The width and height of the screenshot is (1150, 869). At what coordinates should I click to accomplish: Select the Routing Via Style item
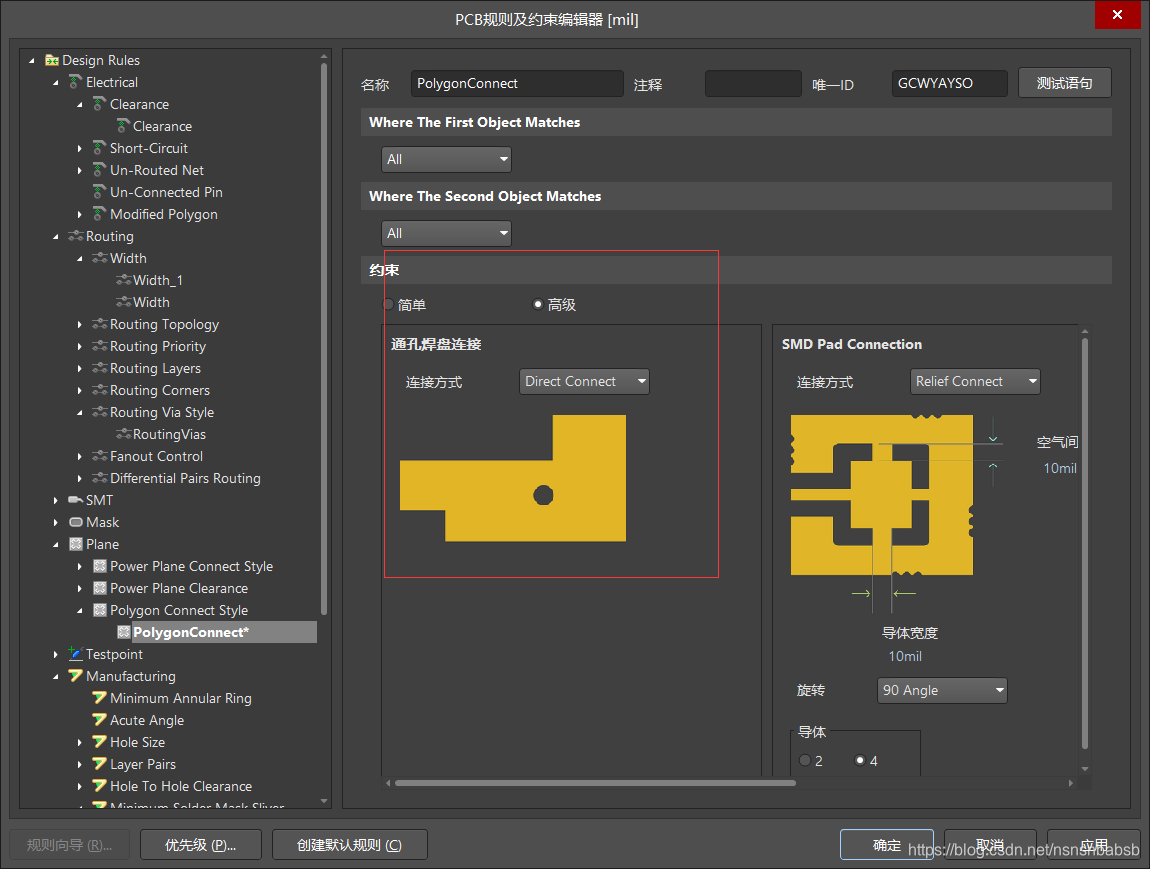click(162, 412)
